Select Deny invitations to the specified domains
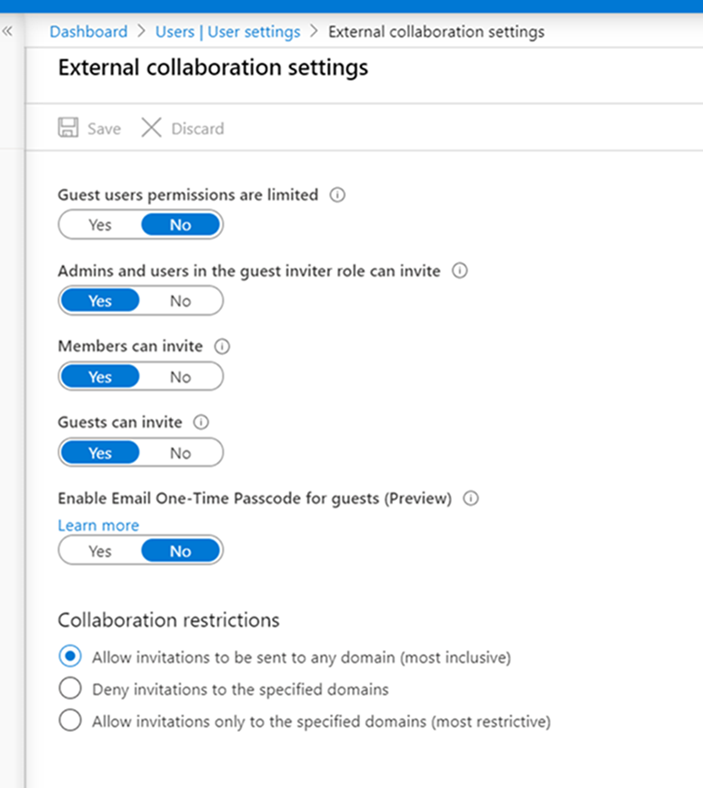Screen dimensions: 703x788 pyautogui.click(x=70, y=689)
